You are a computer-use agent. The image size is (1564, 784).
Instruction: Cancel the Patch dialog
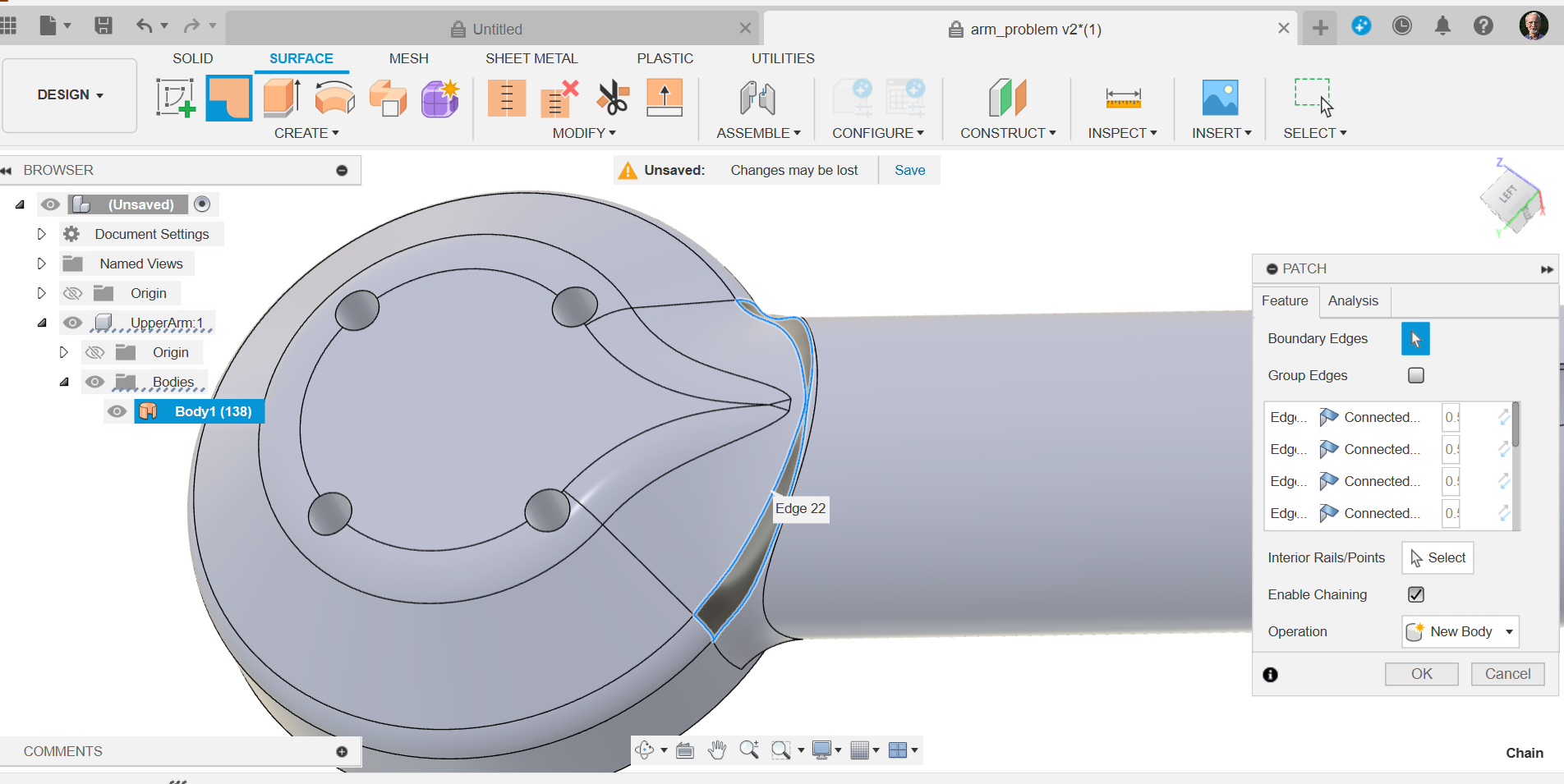tap(1507, 674)
